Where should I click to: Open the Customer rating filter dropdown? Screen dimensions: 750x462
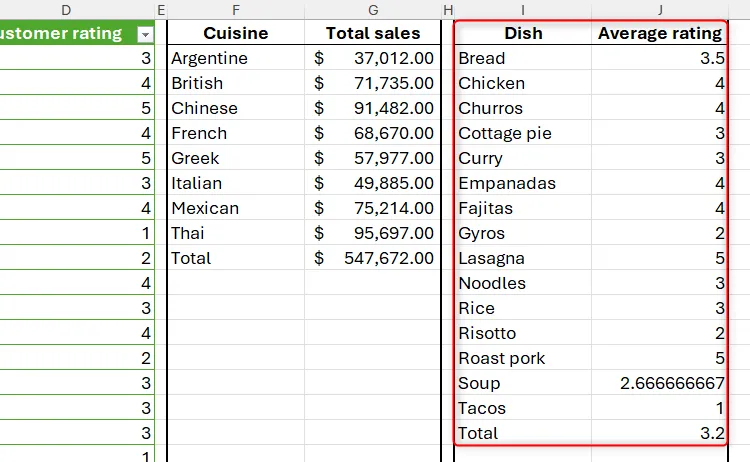pos(145,34)
